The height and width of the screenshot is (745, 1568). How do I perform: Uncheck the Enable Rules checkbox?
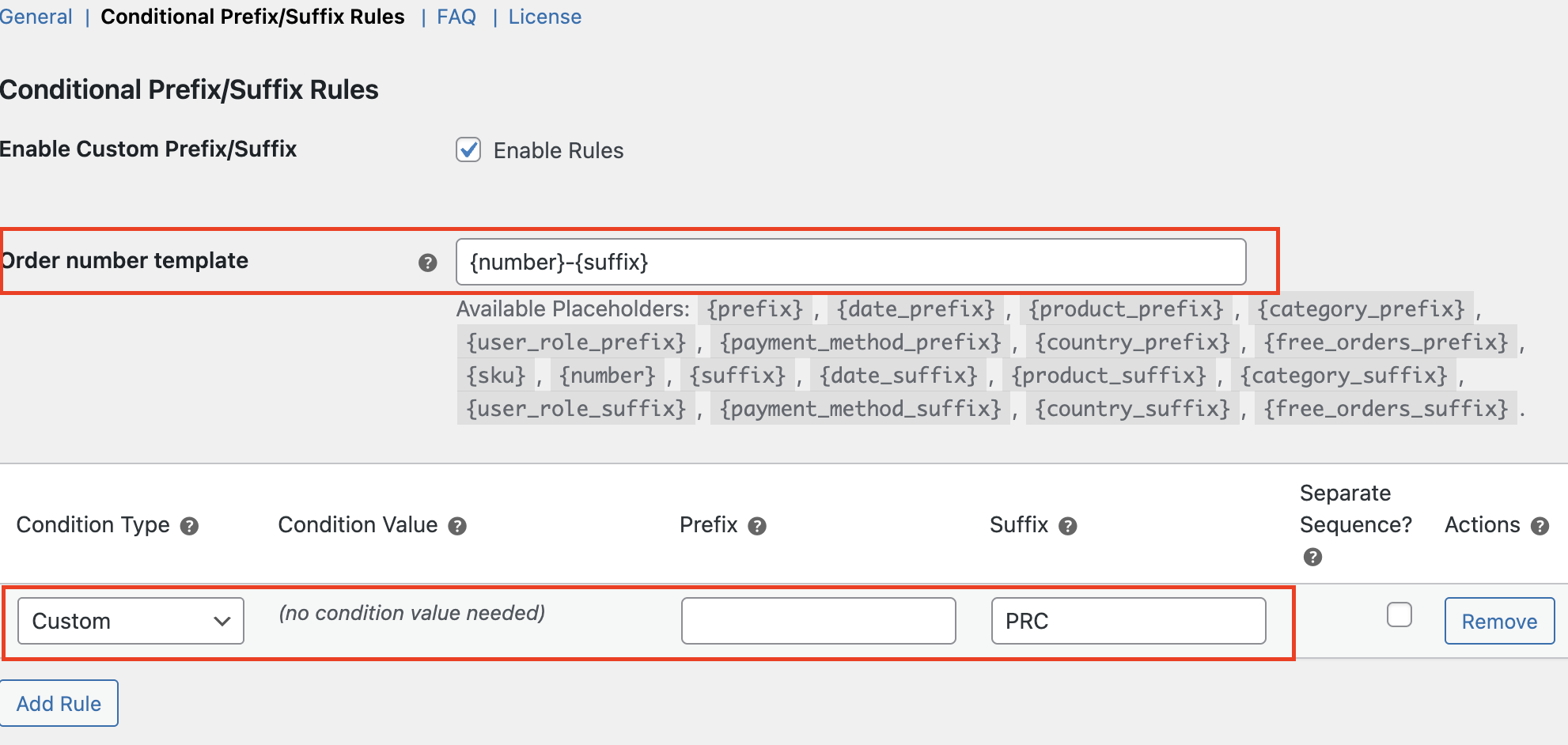[x=468, y=149]
